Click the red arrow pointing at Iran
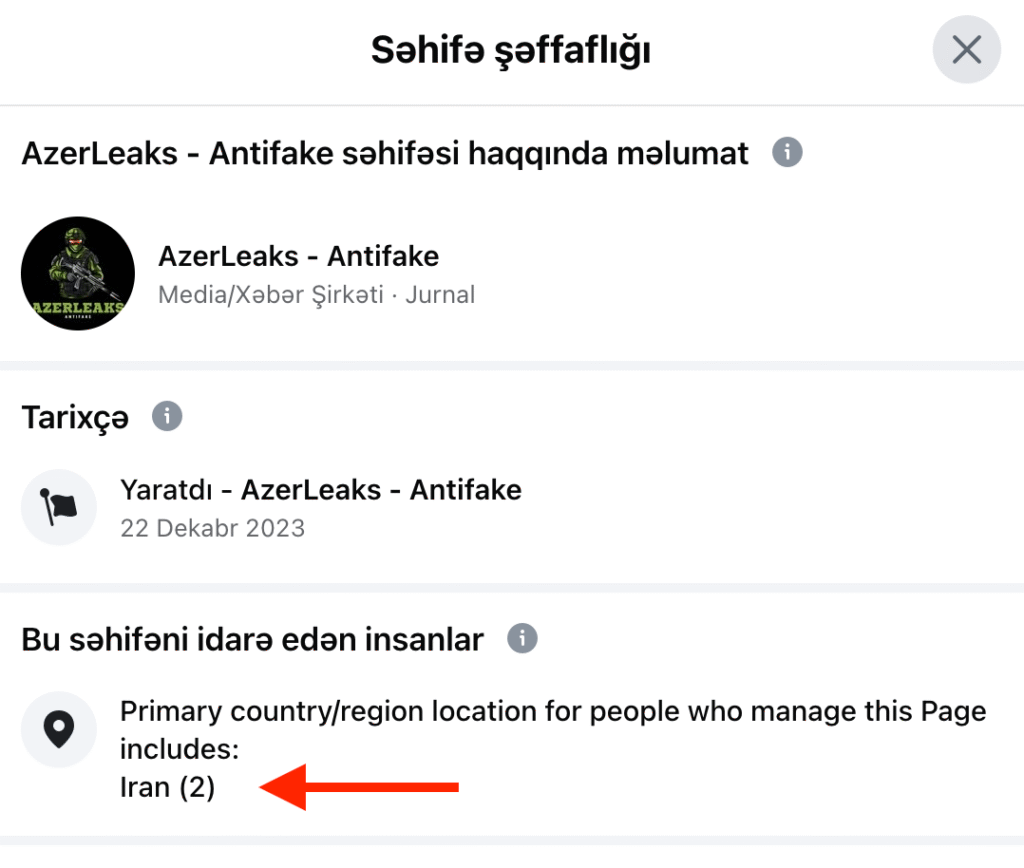Screen dimensions: 1024x868 (x=359, y=788)
